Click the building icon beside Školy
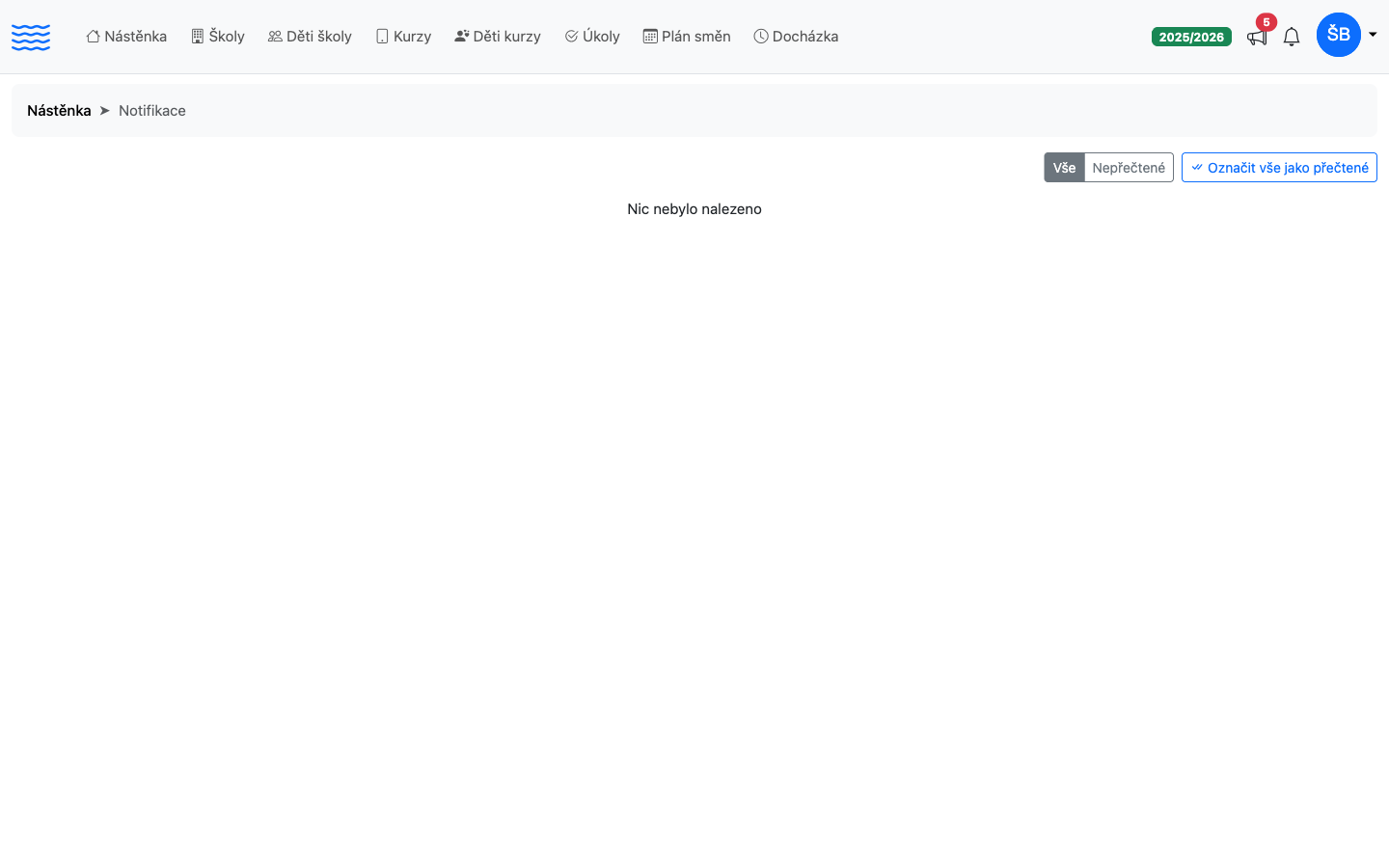The image size is (1389, 868). [197, 36]
